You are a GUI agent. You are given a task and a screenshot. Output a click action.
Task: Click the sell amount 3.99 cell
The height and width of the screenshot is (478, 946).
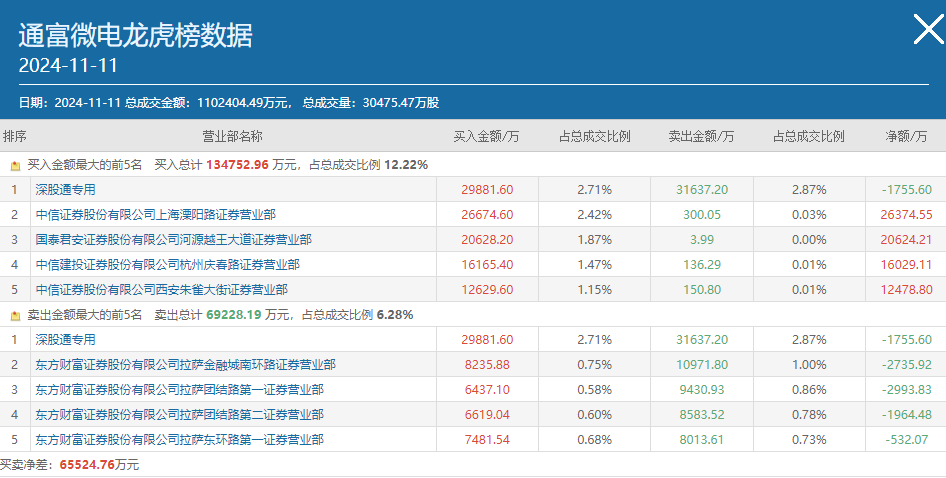(702, 240)
